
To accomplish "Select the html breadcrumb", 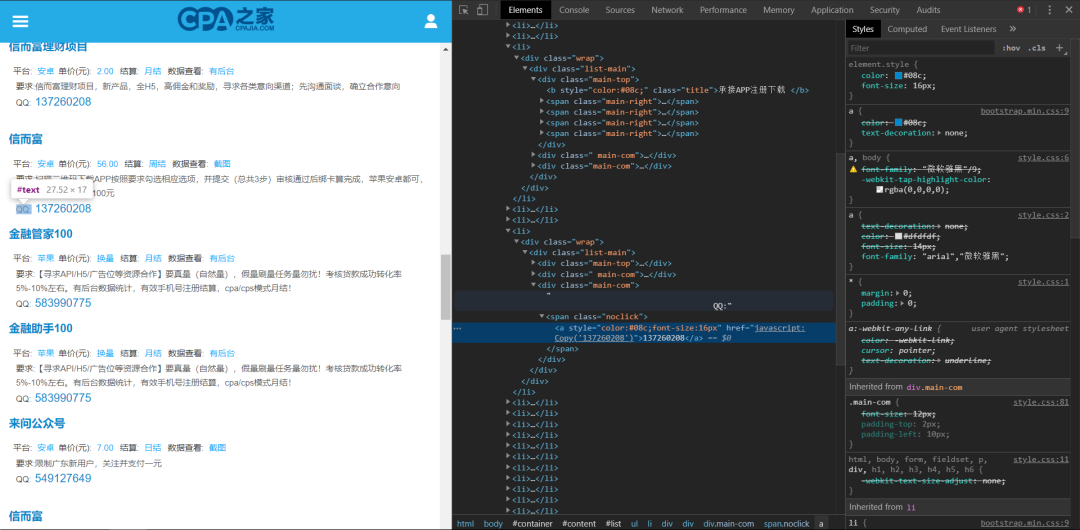I will point(466,524).
